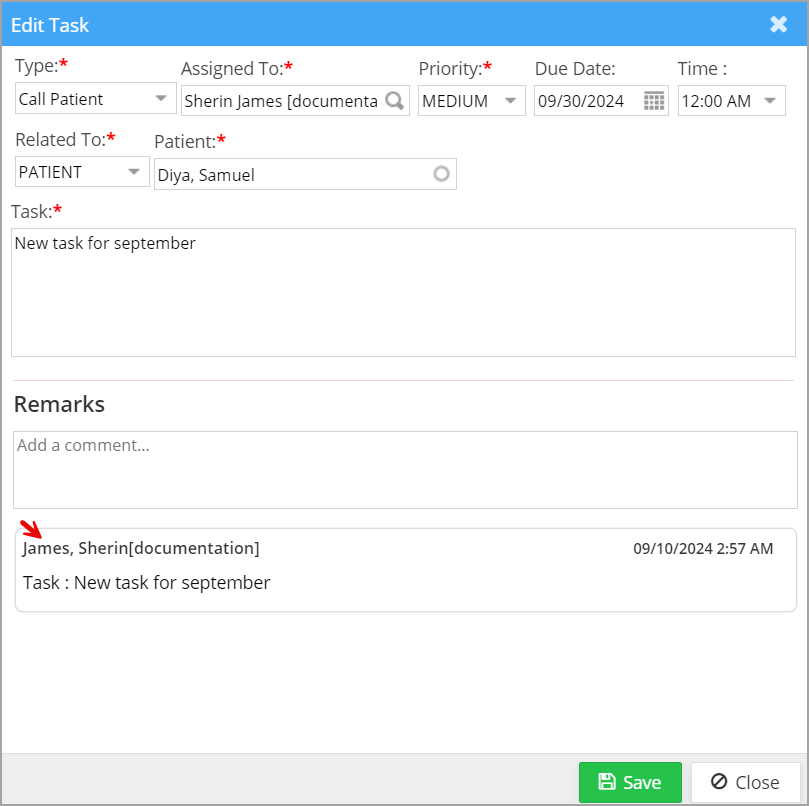Open the Related To dropdown showing PATIENT
Screen dimensions: 809x806
134,172
